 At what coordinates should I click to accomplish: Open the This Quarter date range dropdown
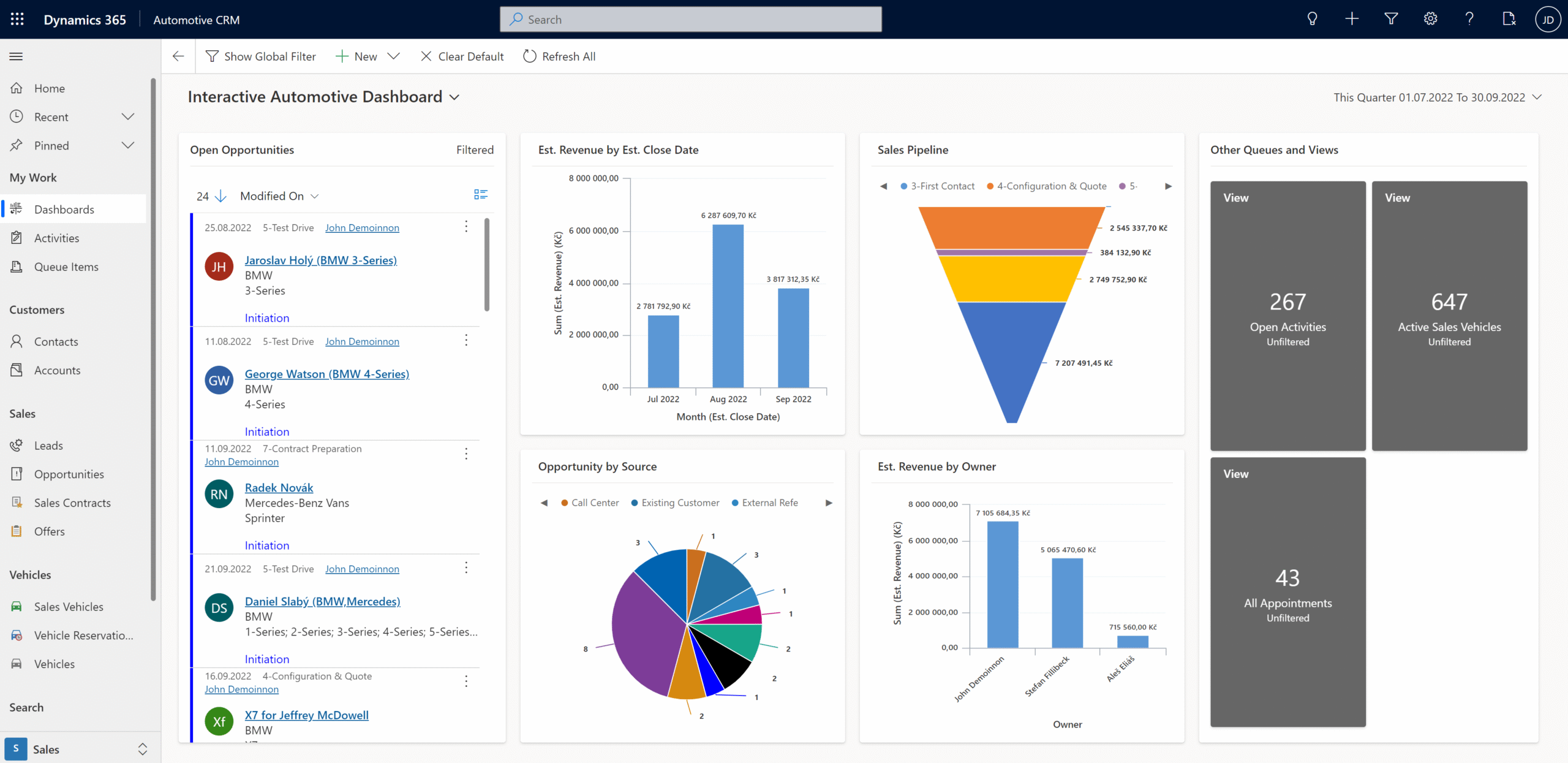1436,97
